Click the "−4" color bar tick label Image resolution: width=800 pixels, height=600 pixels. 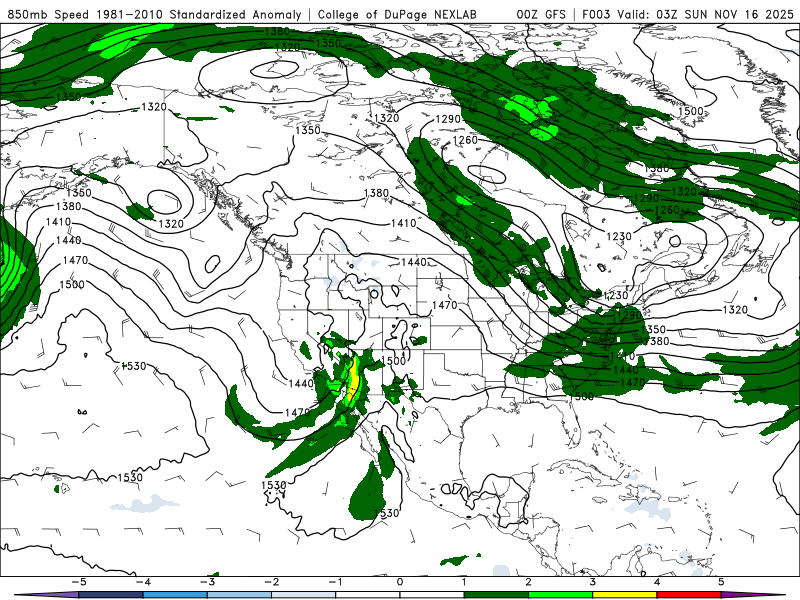tap(143, 582)
